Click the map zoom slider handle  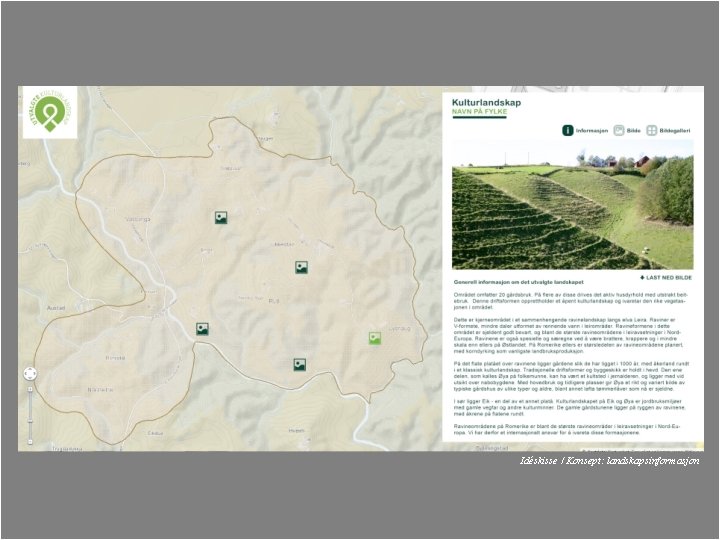coord(30,421)
